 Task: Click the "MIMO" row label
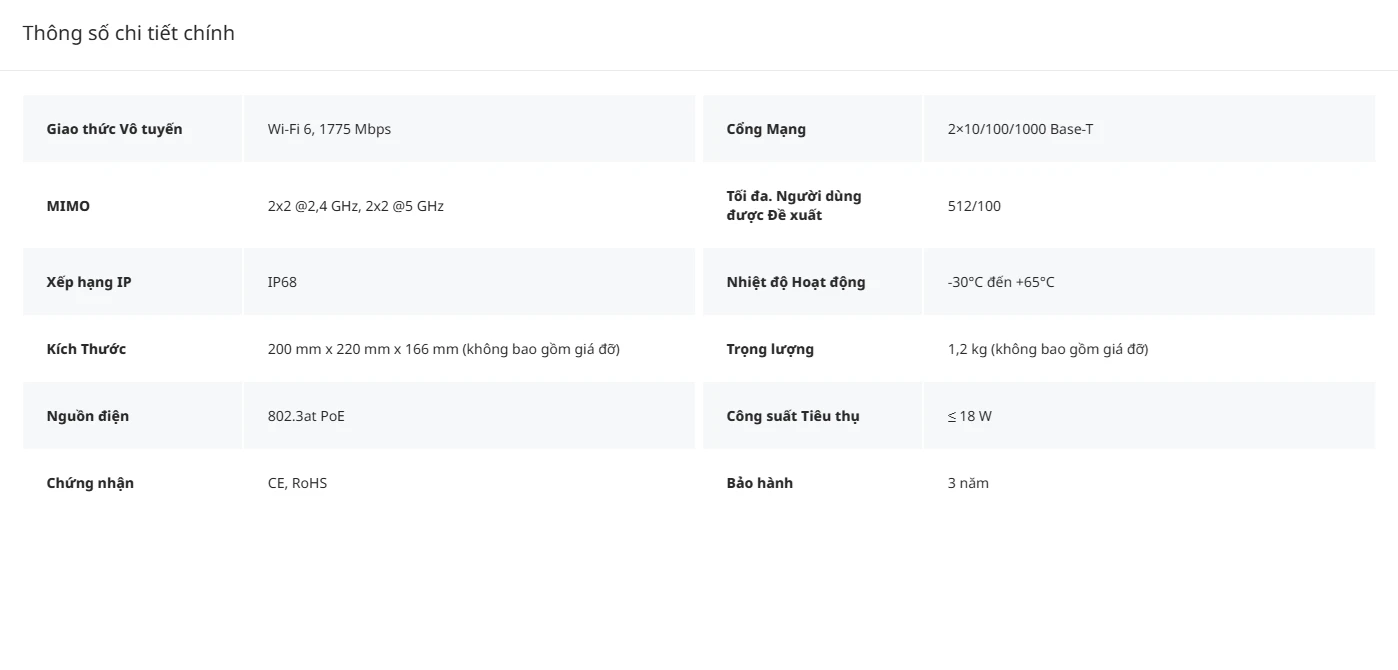tap(68, 206)
